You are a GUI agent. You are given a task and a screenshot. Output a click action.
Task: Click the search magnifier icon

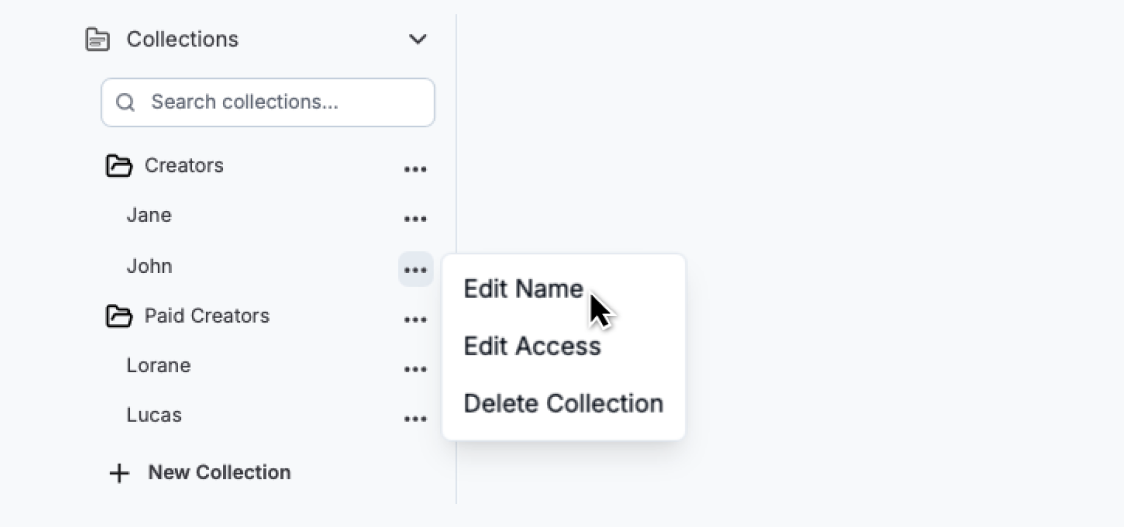pyautogui.click(x=126, y=102)
